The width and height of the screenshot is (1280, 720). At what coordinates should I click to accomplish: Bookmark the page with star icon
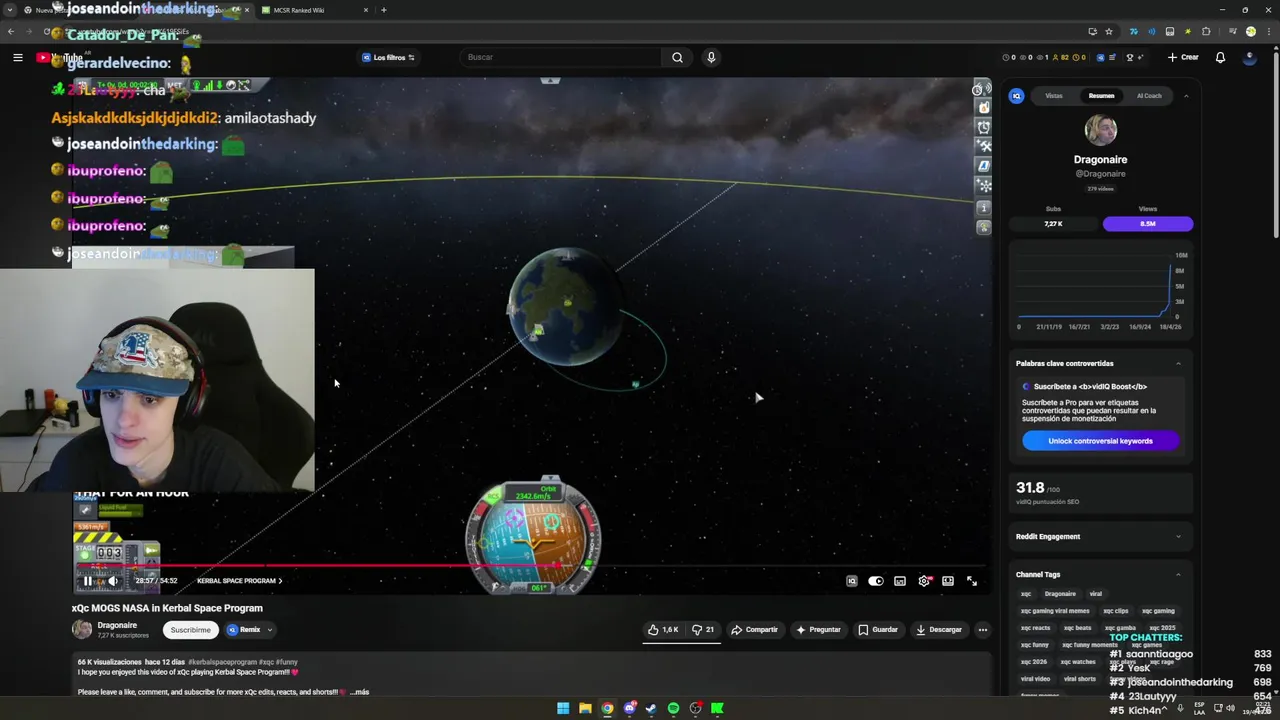point(1109,32)
